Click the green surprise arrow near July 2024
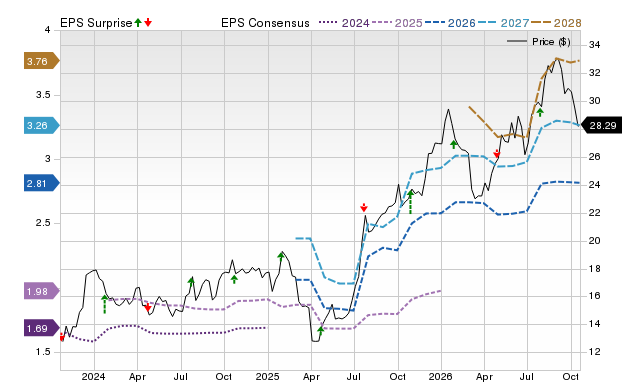Screen dimensions: 640x382 [191, 282]
